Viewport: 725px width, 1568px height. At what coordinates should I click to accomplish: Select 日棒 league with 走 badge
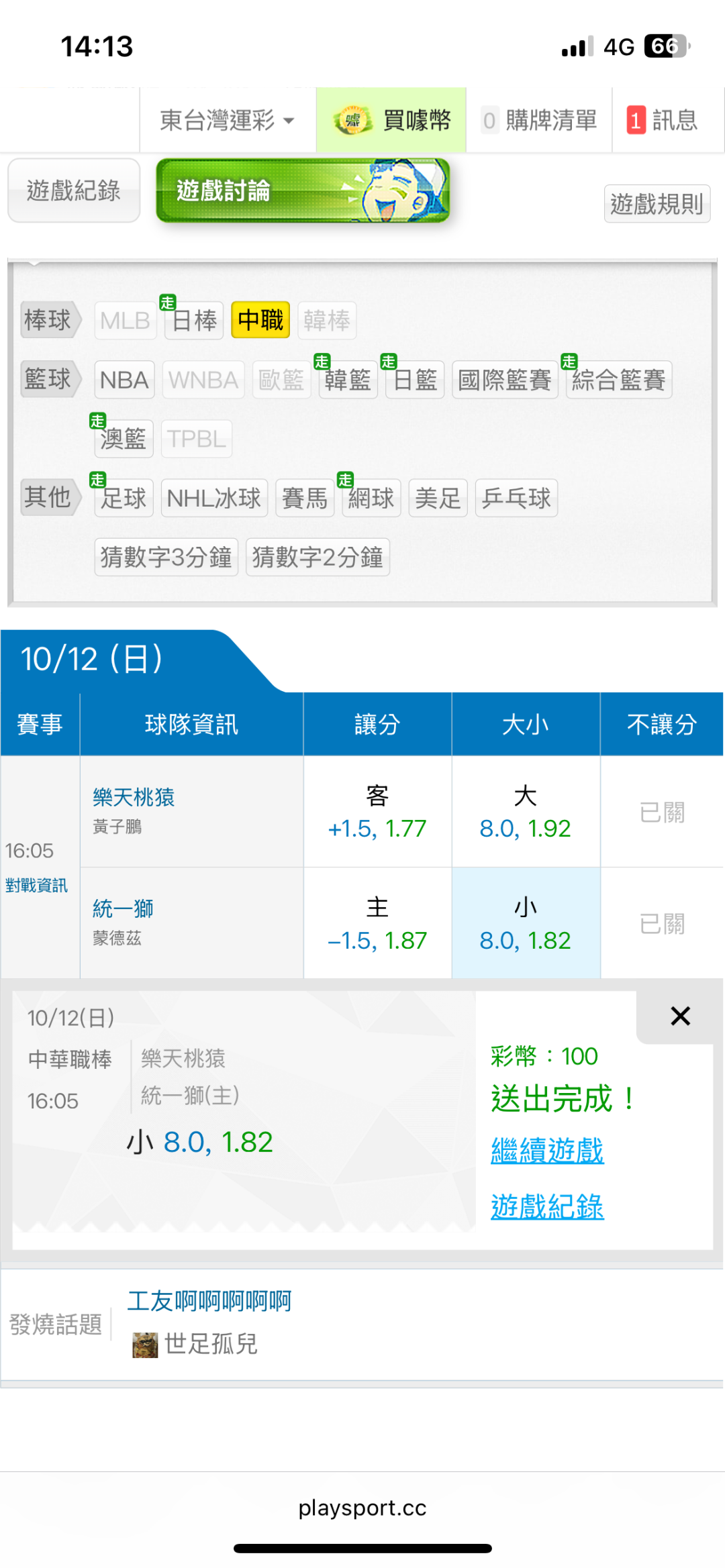[x=194, y=321]
